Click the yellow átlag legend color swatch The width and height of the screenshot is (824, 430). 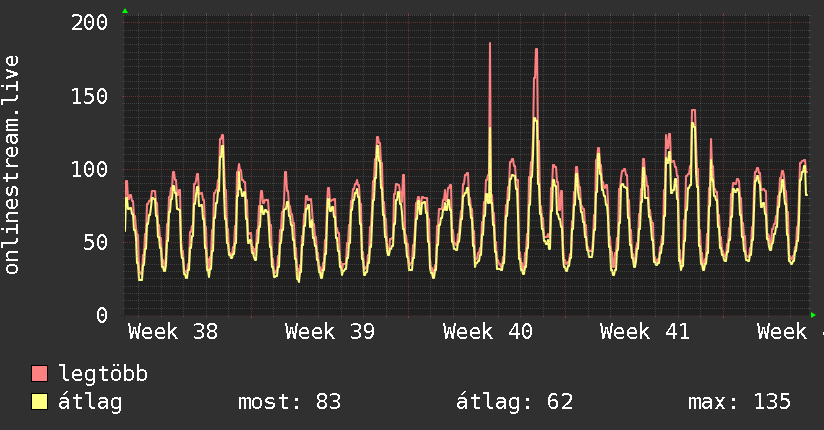click(x=39, y=402)
